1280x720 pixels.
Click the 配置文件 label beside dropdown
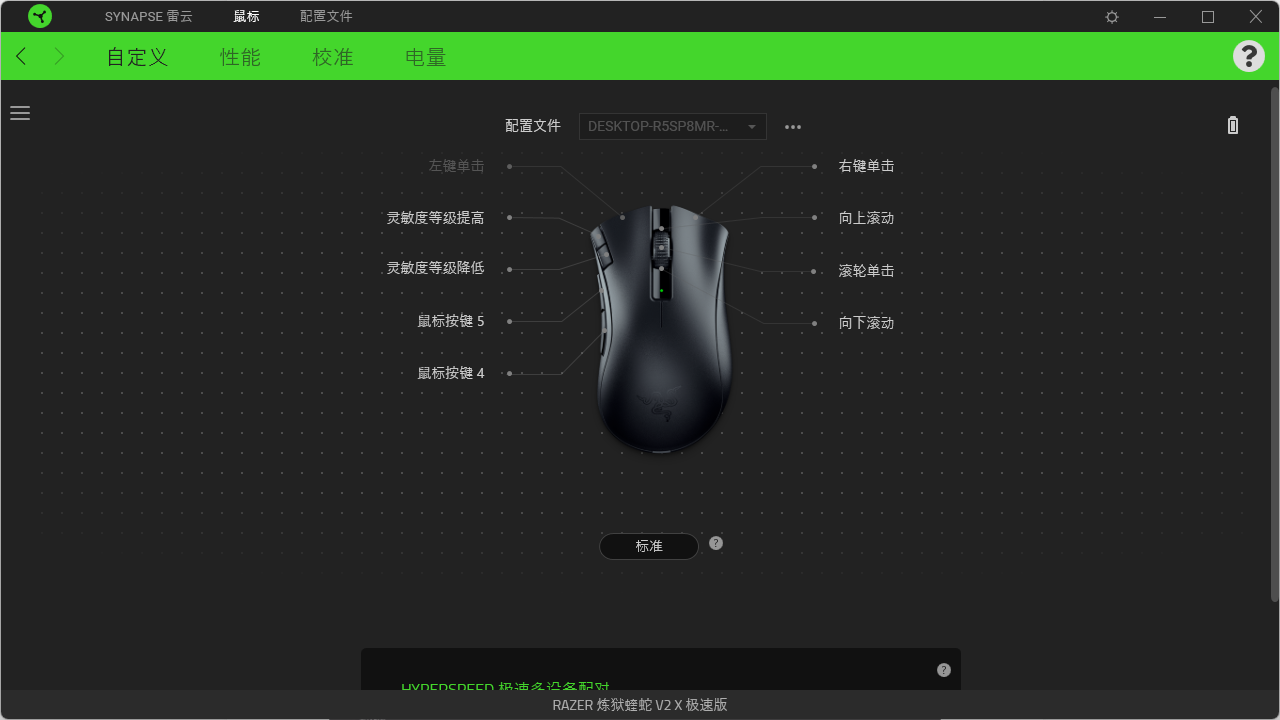click(533, 126)
